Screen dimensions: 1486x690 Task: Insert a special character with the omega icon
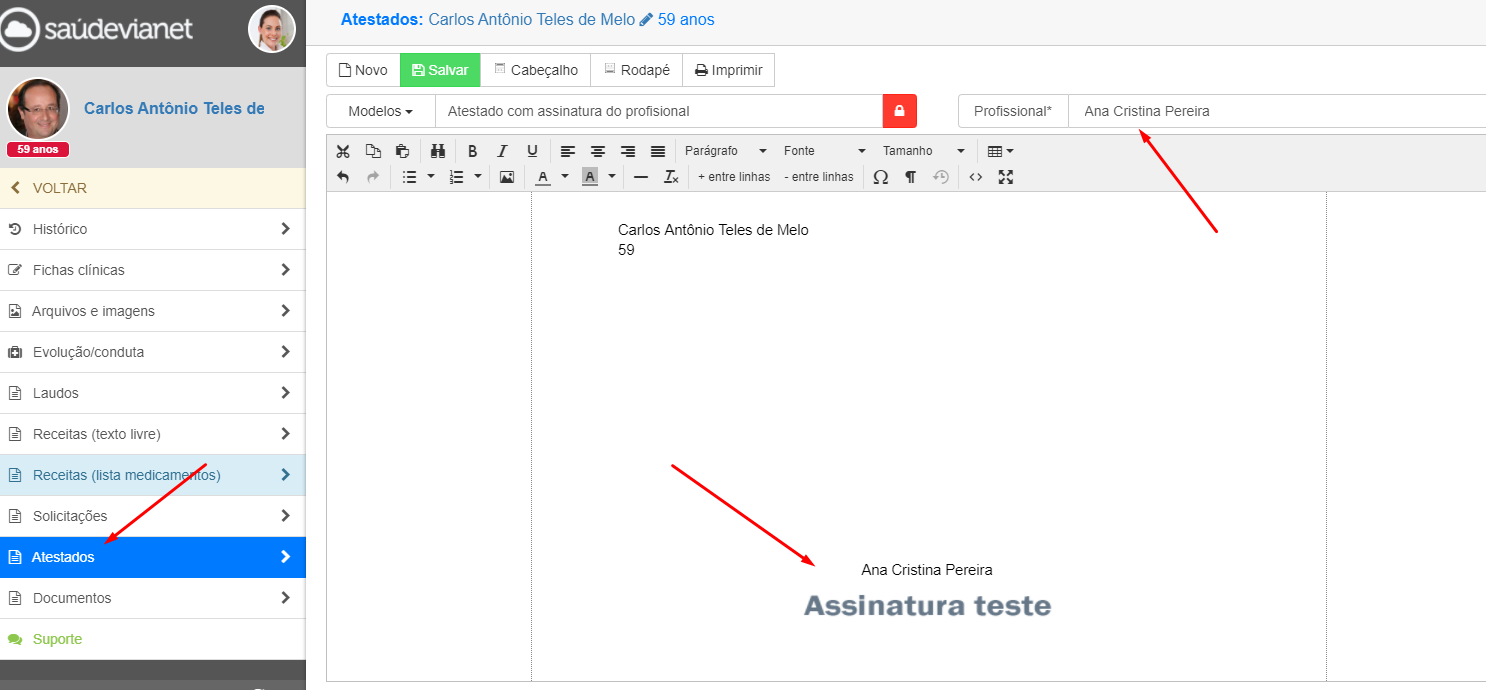pos(881,177)
